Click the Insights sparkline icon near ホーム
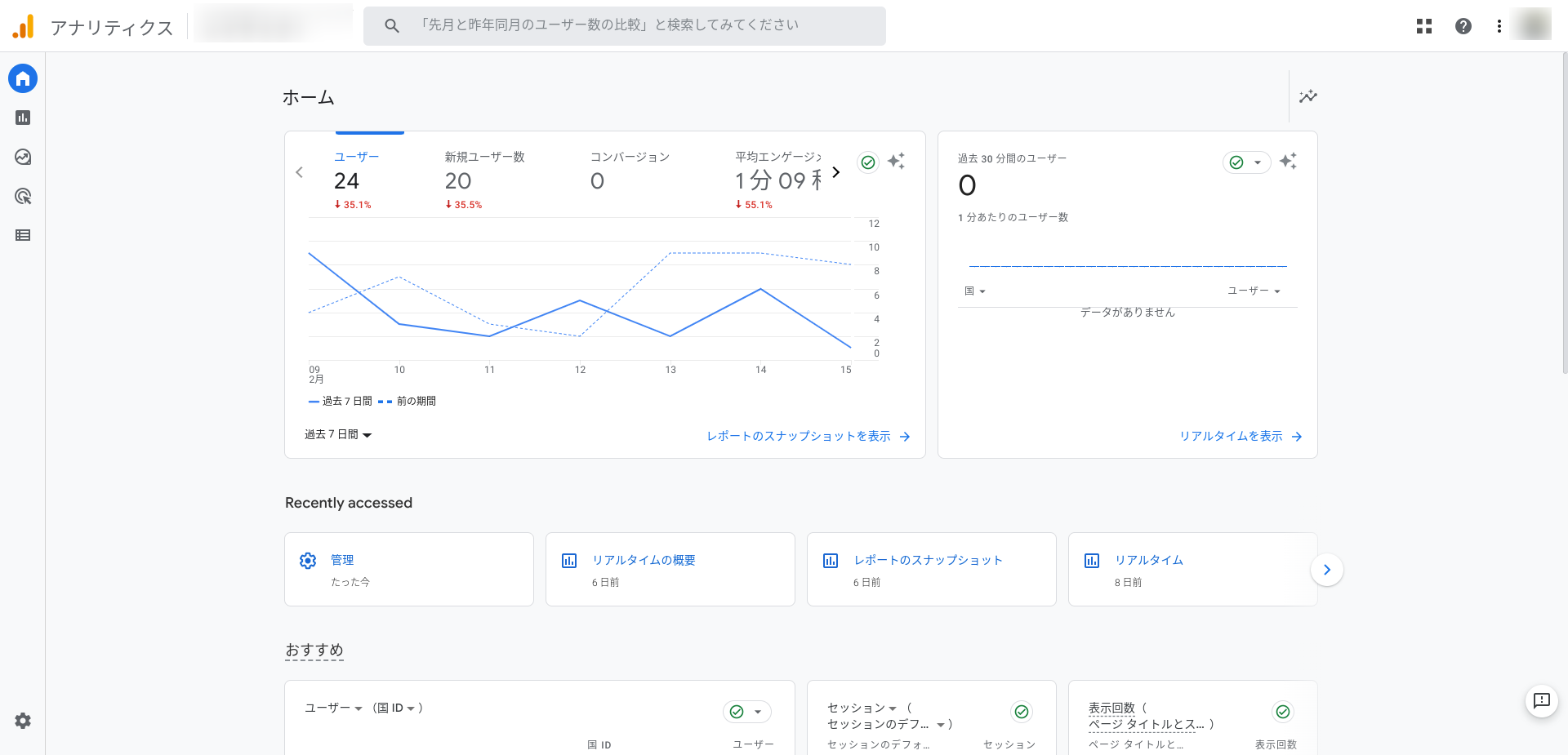Screen dimensions: 1568x755 pyautogui.click(x=1308, y=96)
